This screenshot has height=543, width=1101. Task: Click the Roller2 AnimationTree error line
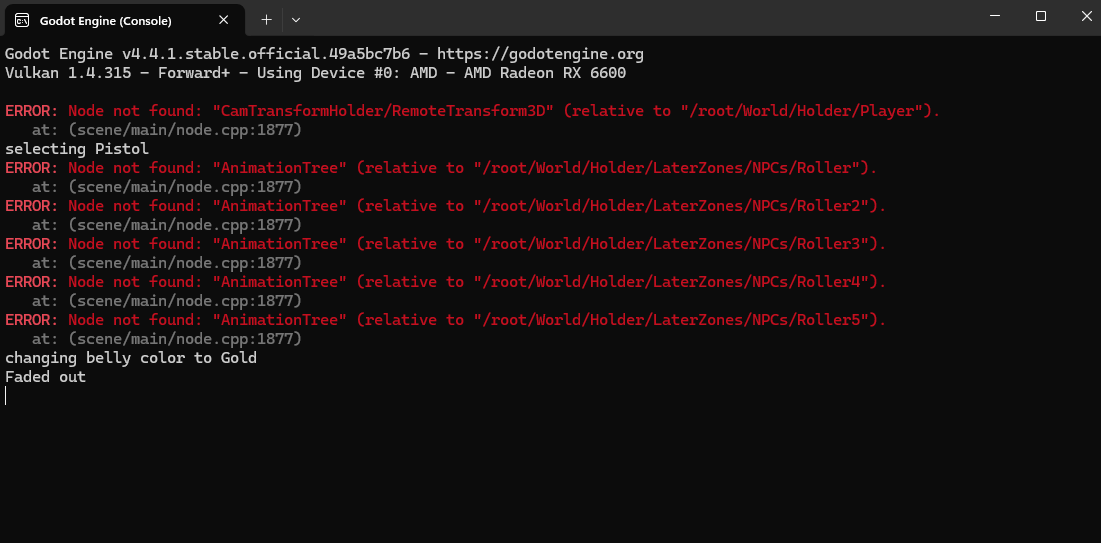click(446, 206)
